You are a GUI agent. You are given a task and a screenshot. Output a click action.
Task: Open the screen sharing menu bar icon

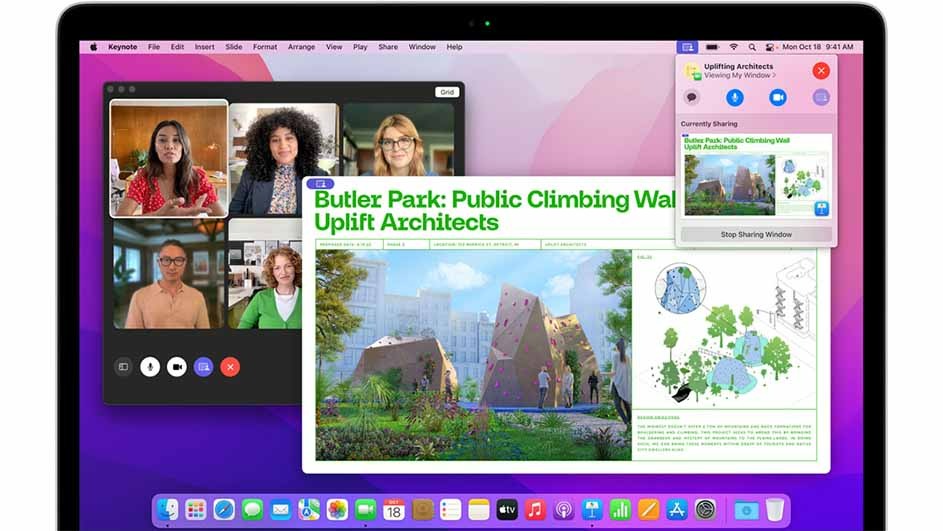tap(686, 47)
